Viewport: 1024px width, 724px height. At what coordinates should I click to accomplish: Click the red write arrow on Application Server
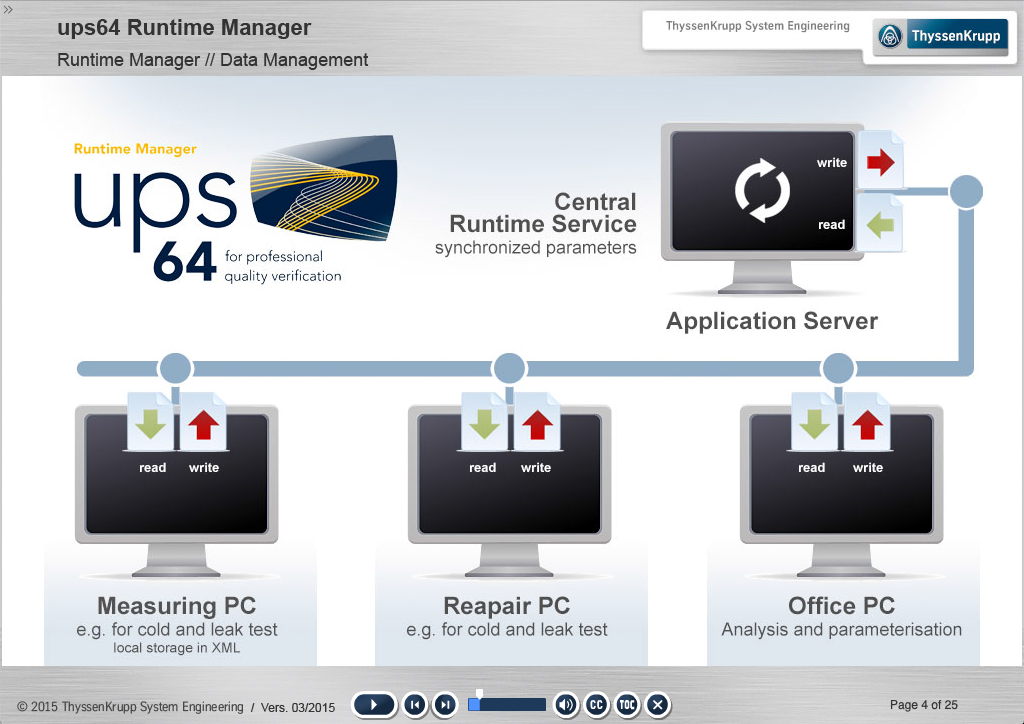[880, 161]
